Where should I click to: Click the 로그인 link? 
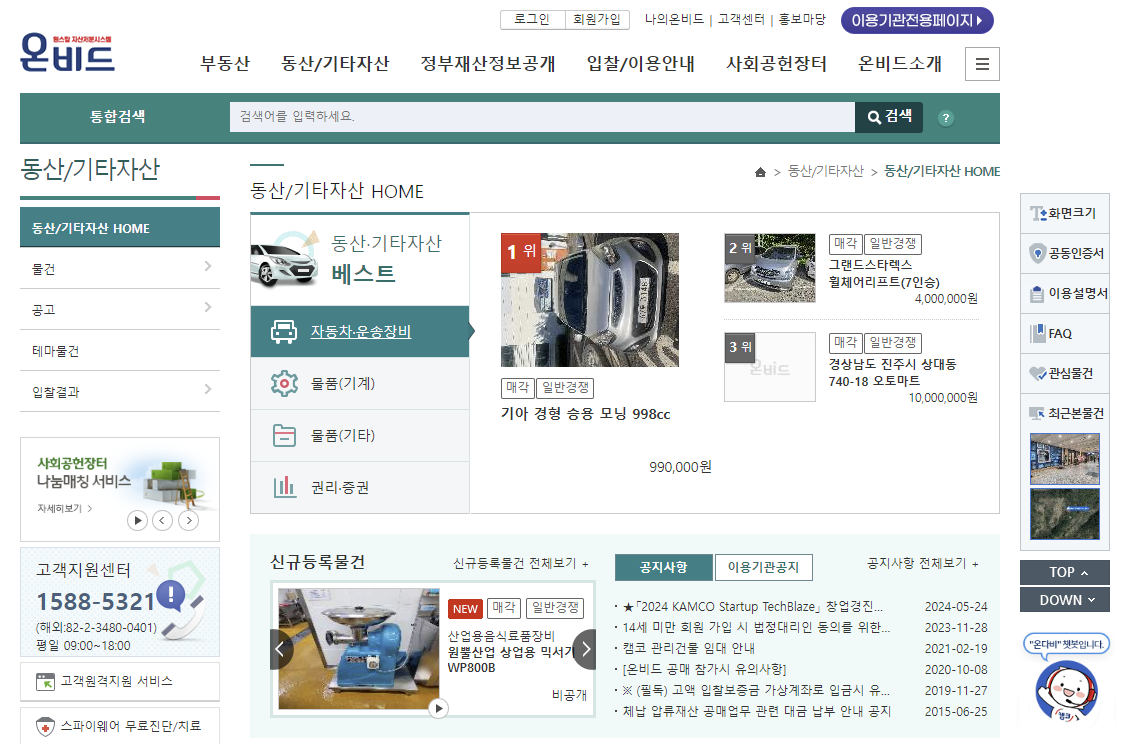pyautogui.click(x=530, y=20)
